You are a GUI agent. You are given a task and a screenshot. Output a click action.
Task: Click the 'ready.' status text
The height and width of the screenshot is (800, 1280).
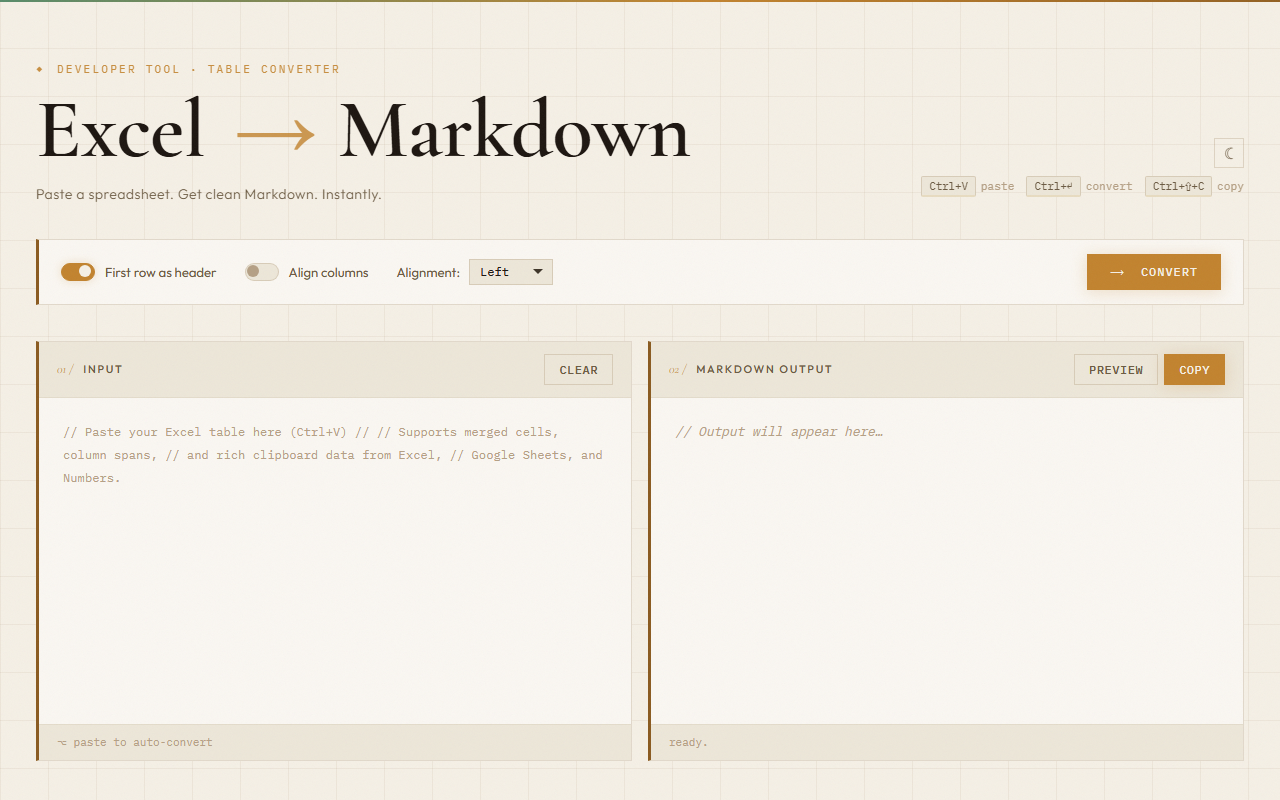688,742
